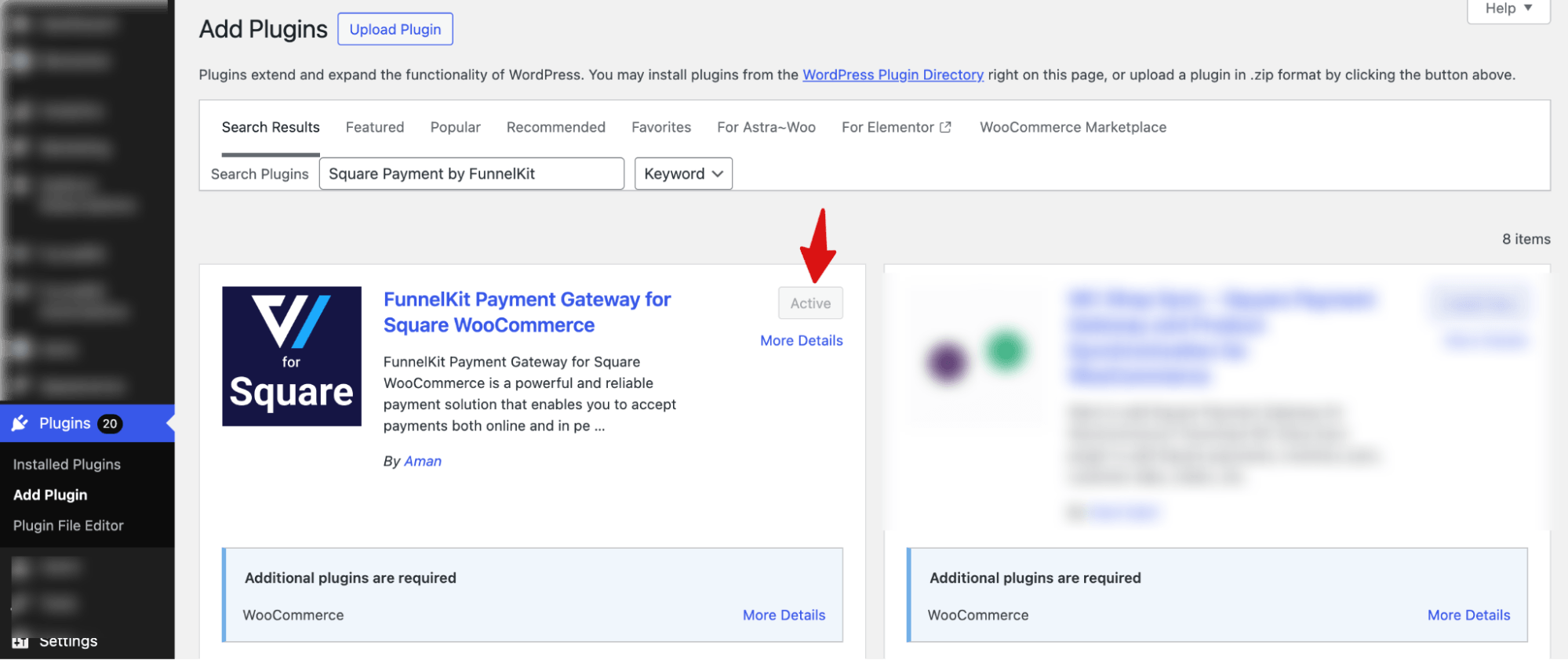Expand the Help dropdown

tap(1508, 9)
